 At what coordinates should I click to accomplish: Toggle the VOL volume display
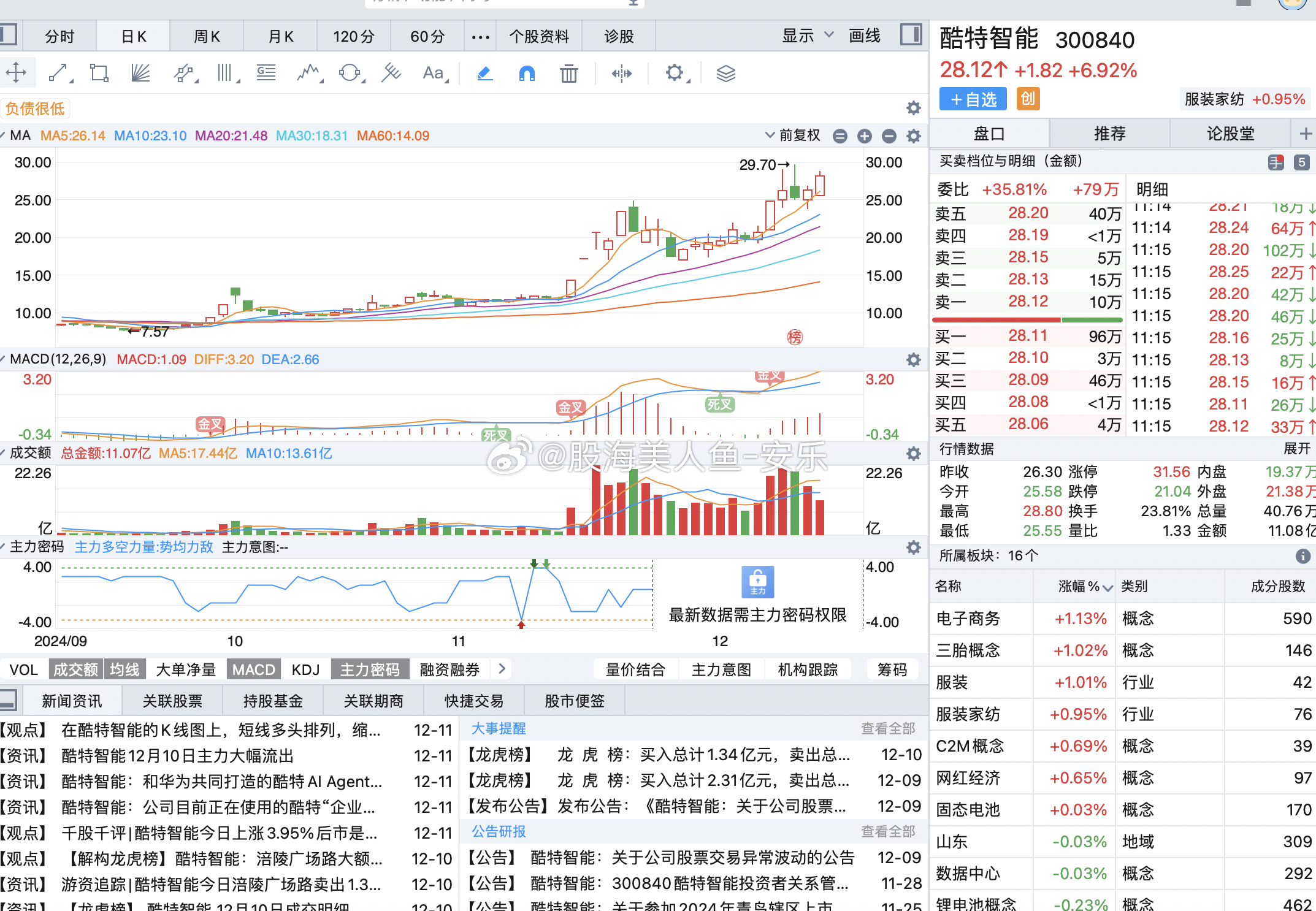(23, 669)
